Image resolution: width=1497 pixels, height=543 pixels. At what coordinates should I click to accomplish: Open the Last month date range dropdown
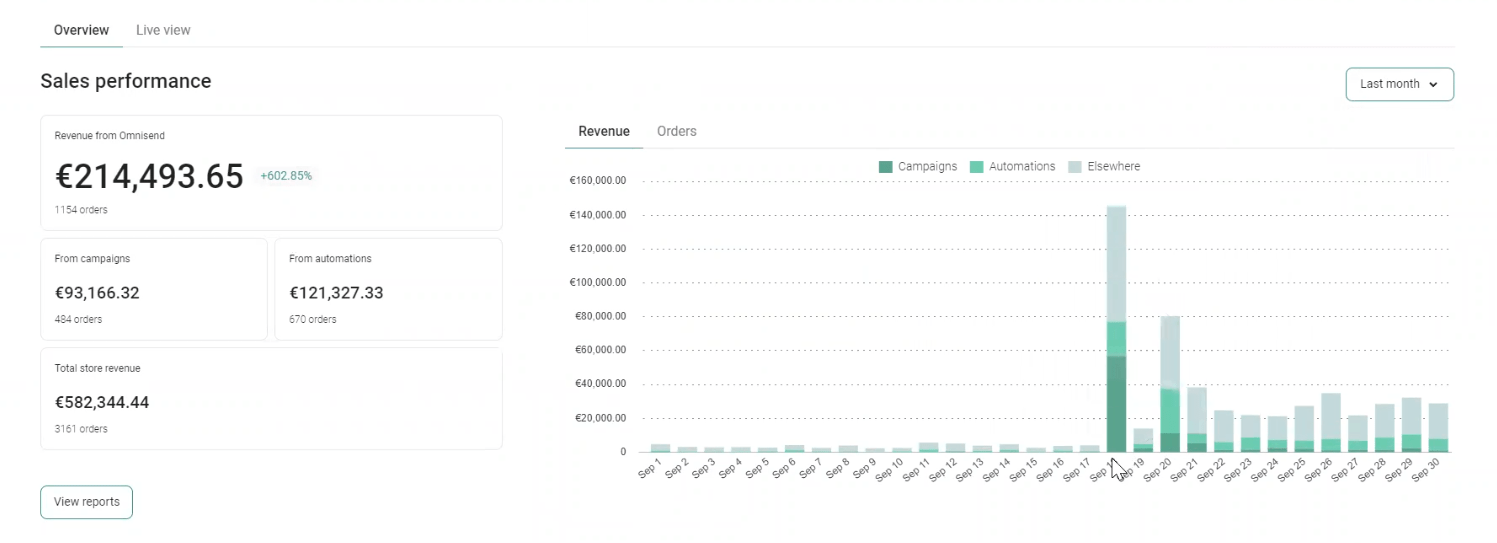point(1399,85)
